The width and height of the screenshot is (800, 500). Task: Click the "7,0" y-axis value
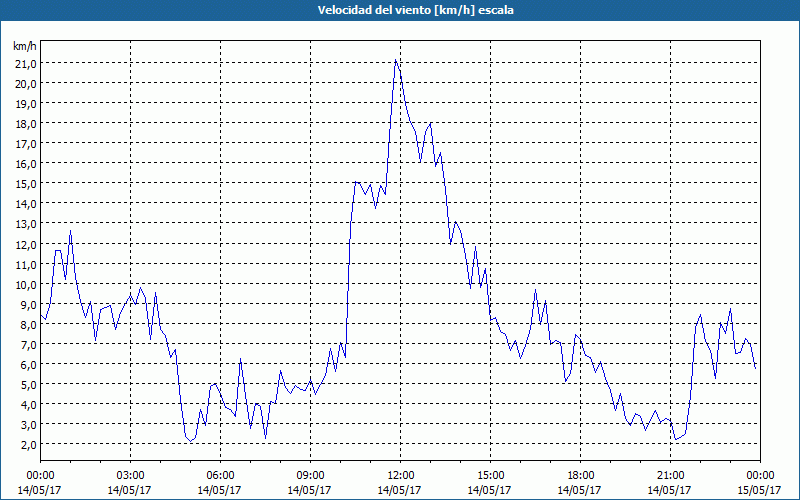coord(29,344)
